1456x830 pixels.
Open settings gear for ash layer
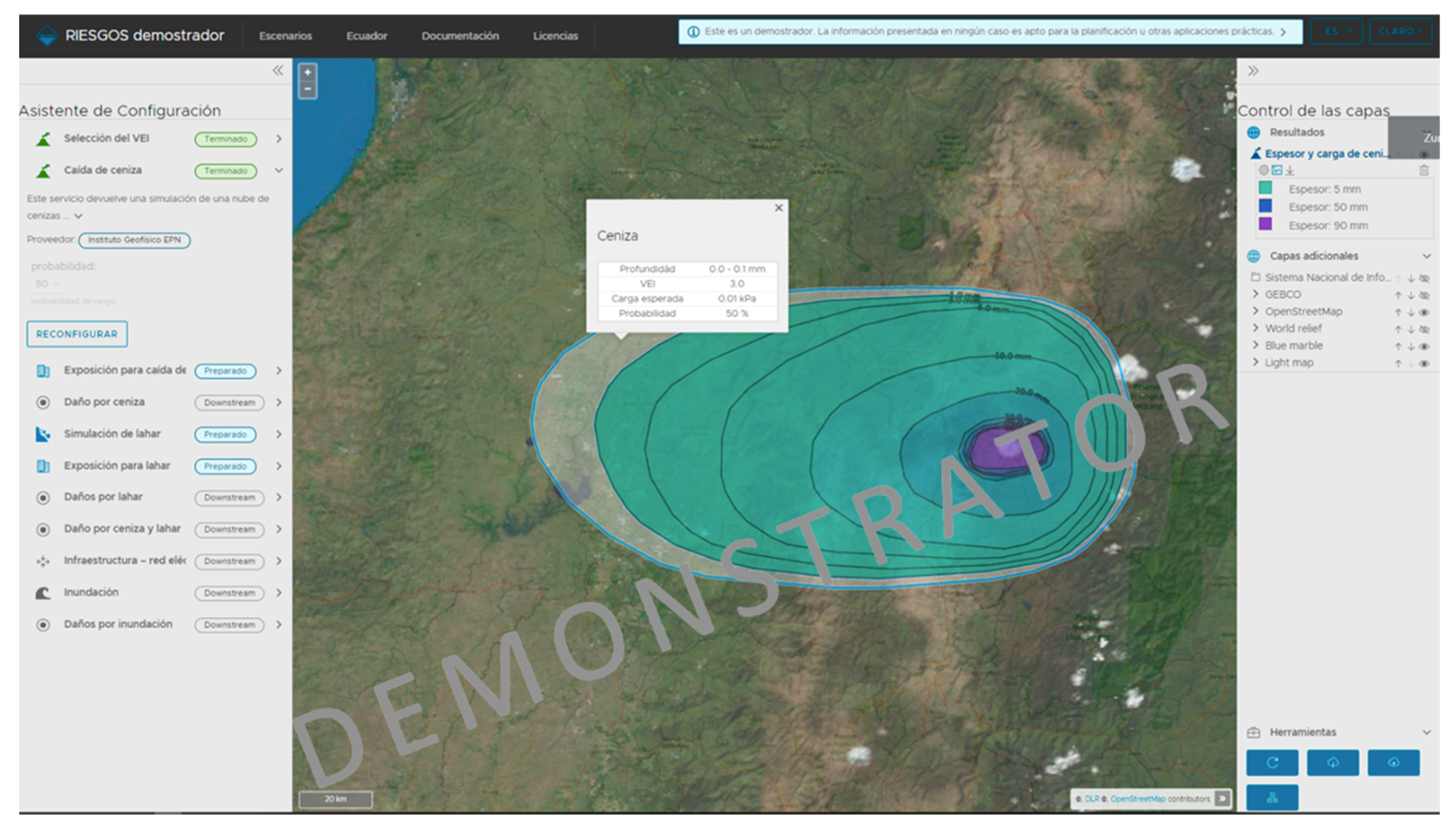1264,170
